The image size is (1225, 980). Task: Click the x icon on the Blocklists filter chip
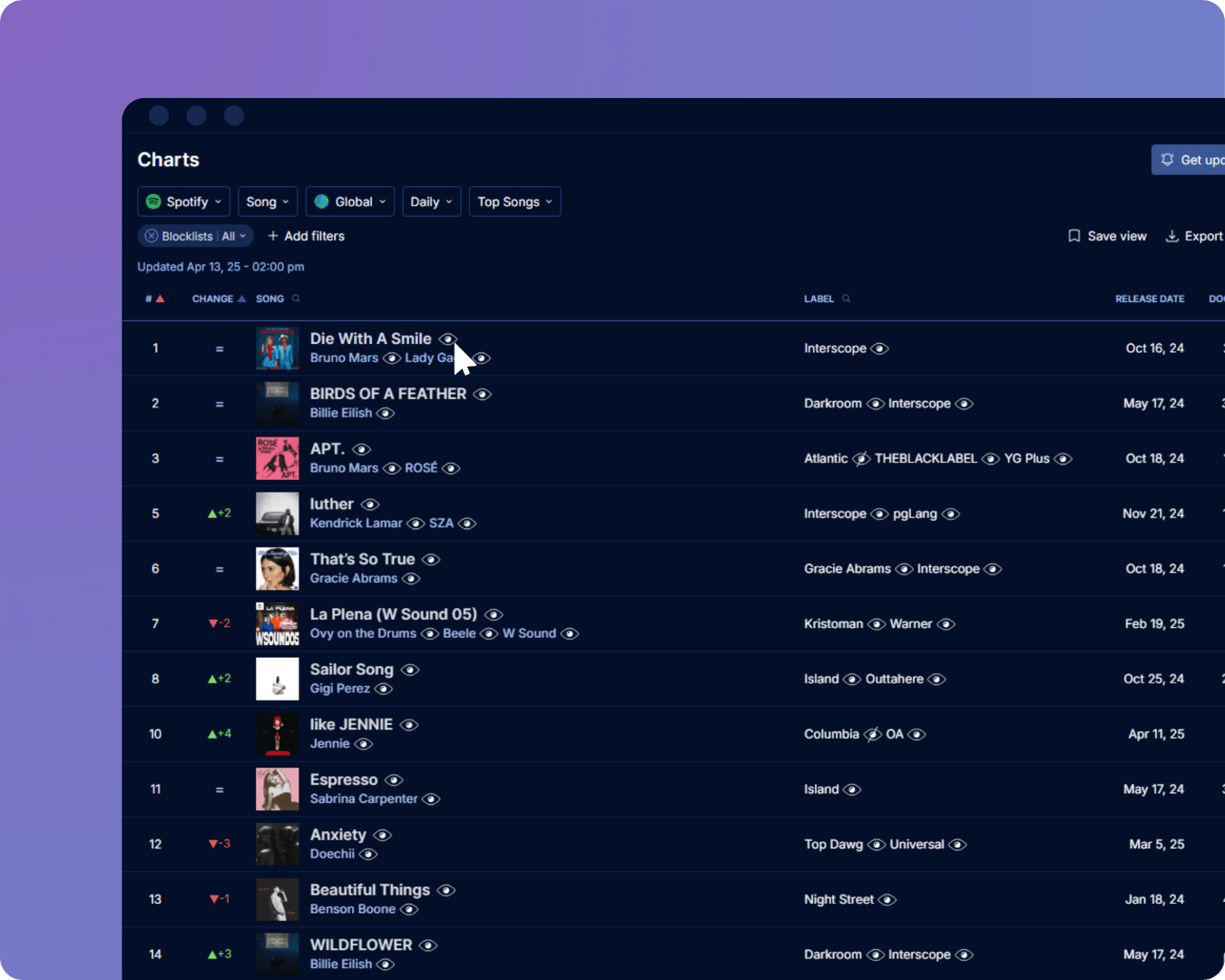(x=151, y=235)
